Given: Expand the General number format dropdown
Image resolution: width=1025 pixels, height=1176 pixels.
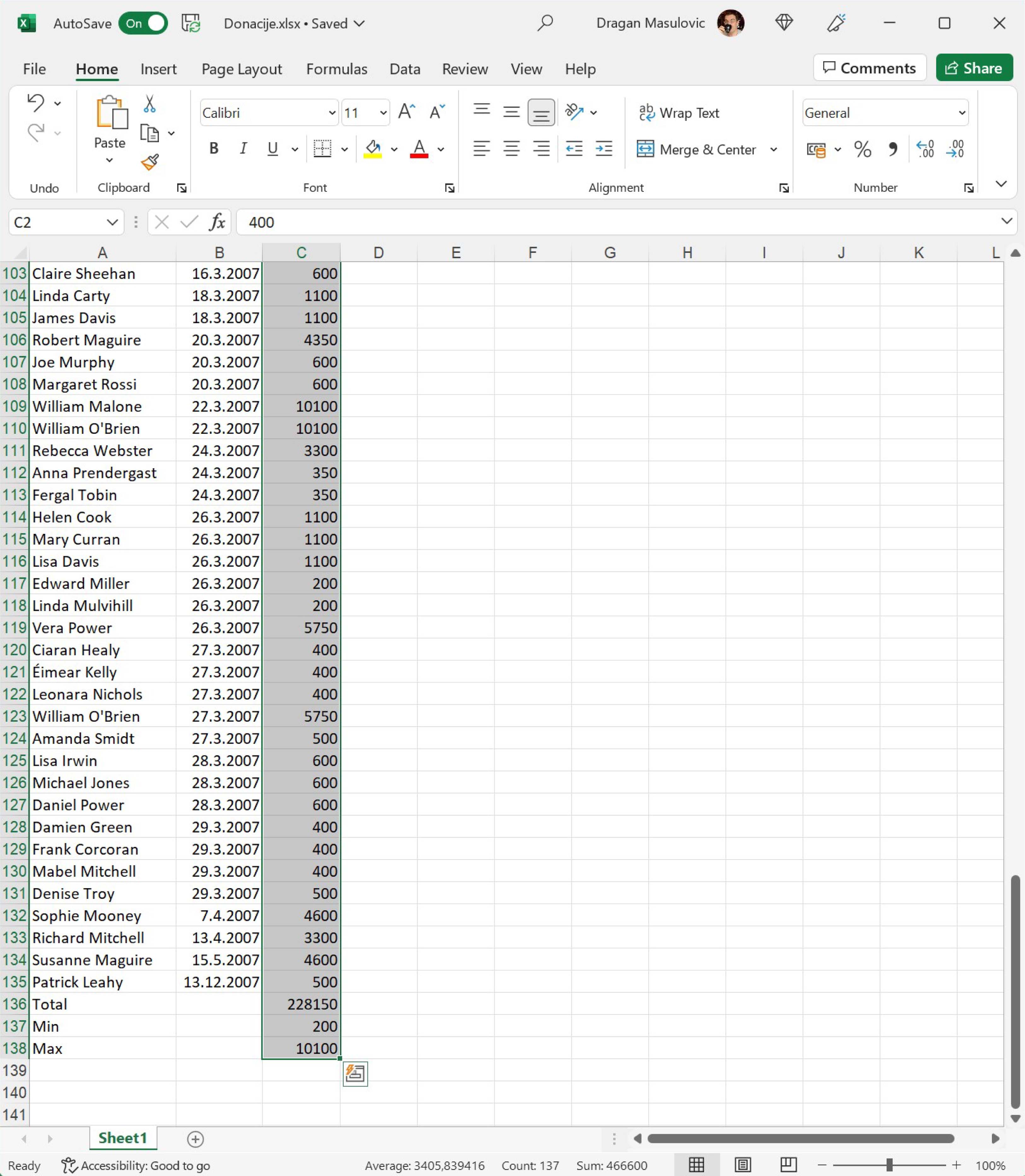Looking at the screenshot, I should coord(962,113).
